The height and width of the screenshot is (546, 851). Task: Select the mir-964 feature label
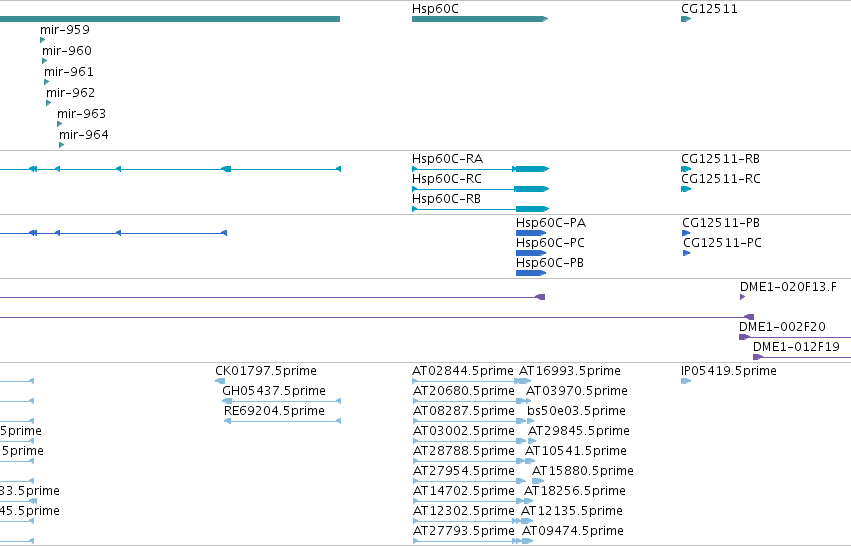(x=84, y=135)
